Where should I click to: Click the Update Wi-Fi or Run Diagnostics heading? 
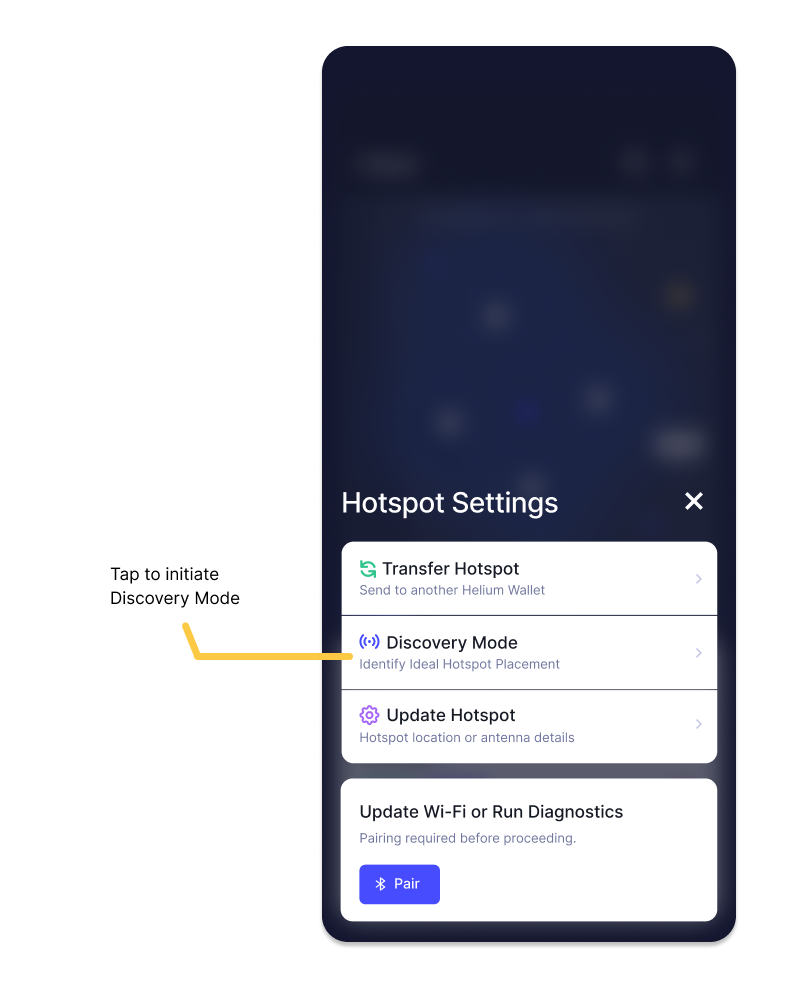491,812
